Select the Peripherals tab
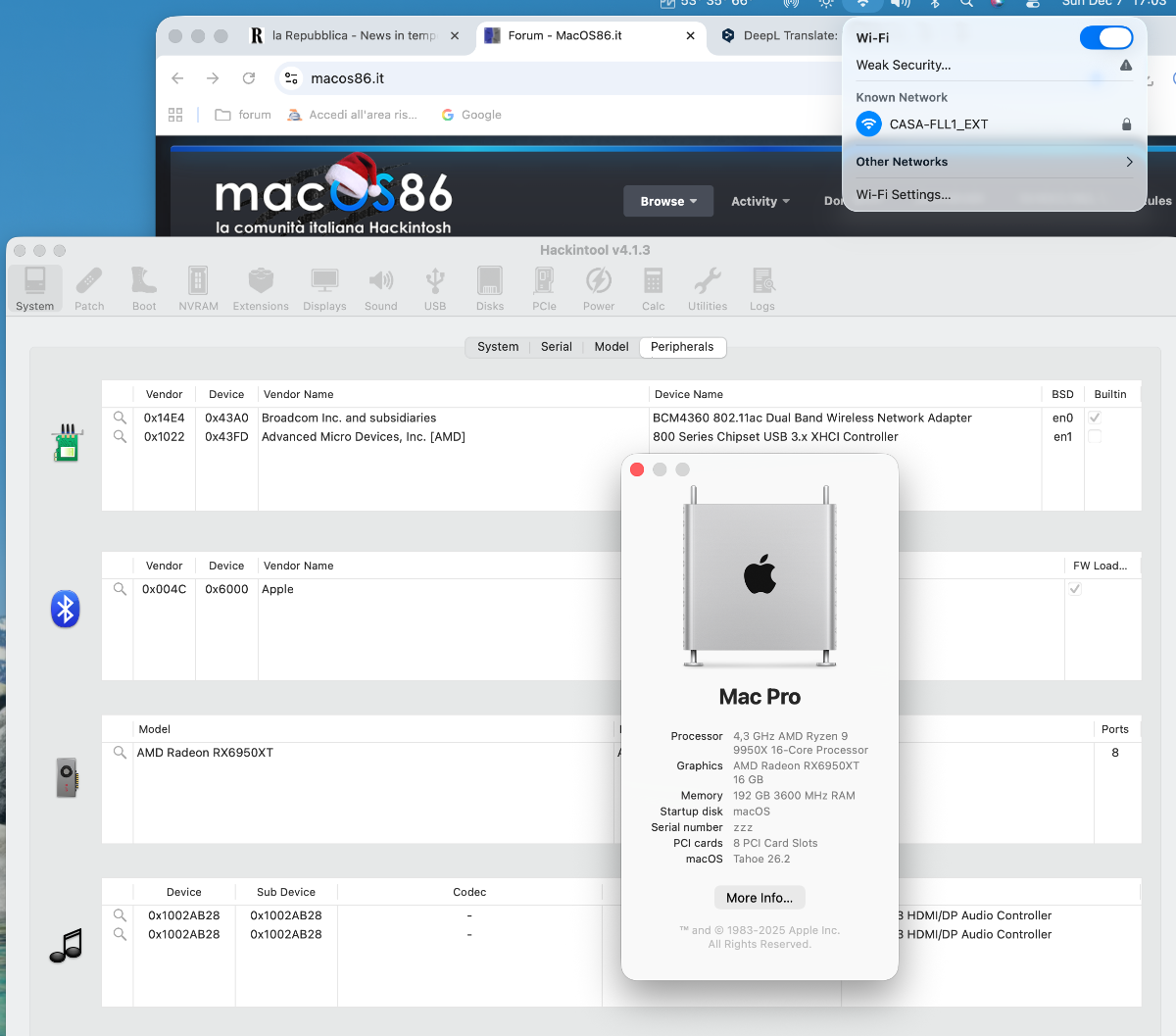Image resolution: width=1176 pixels, height=1036 pixels. click(x=682, y=347)
